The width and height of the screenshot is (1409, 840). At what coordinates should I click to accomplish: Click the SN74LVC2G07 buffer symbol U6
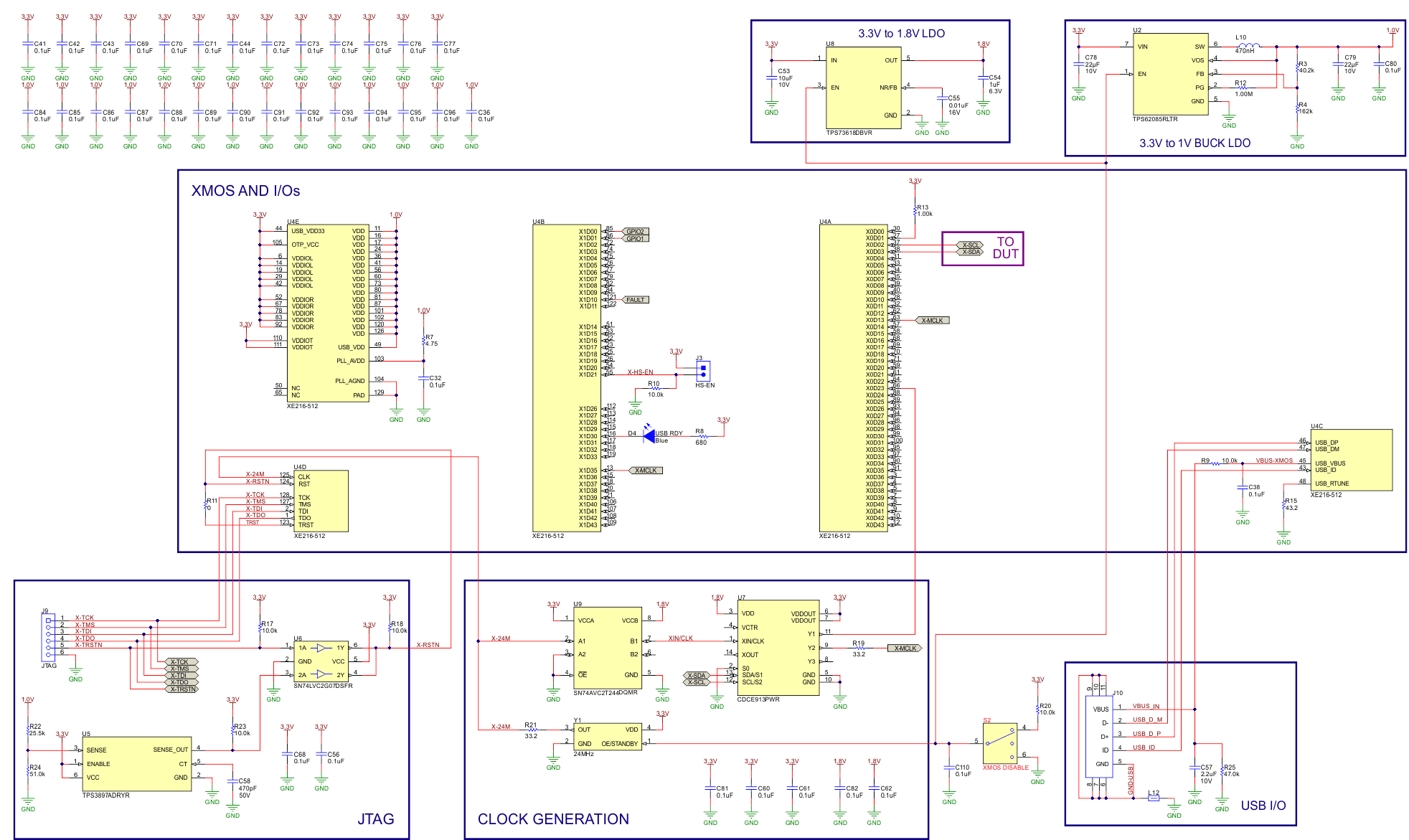click(x=321, y=661)
